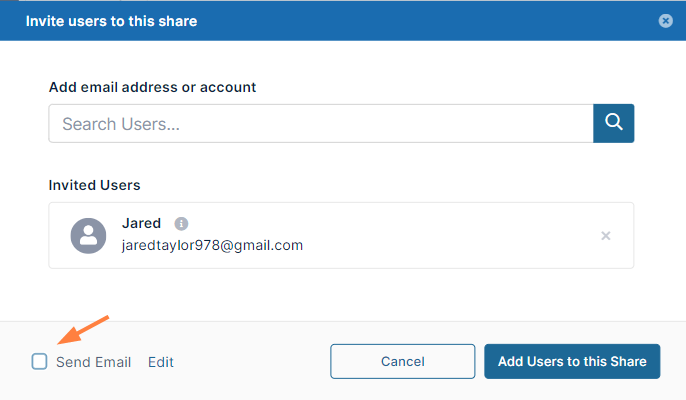Viewport: 686px width, 400px height.
Task: Click the Send Email label text
Action: pyautogui.click(x=93, y=362)
